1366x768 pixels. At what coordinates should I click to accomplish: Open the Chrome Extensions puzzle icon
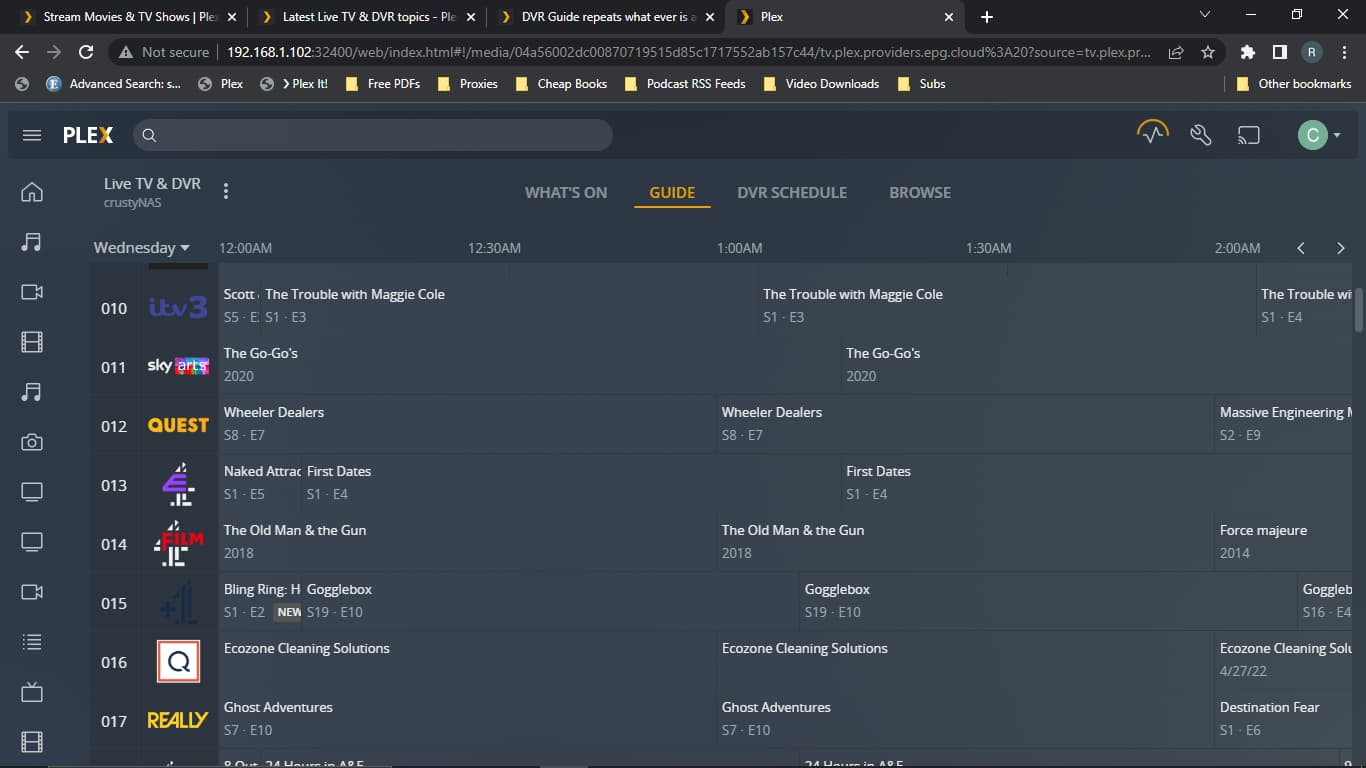pos(1247,52)
